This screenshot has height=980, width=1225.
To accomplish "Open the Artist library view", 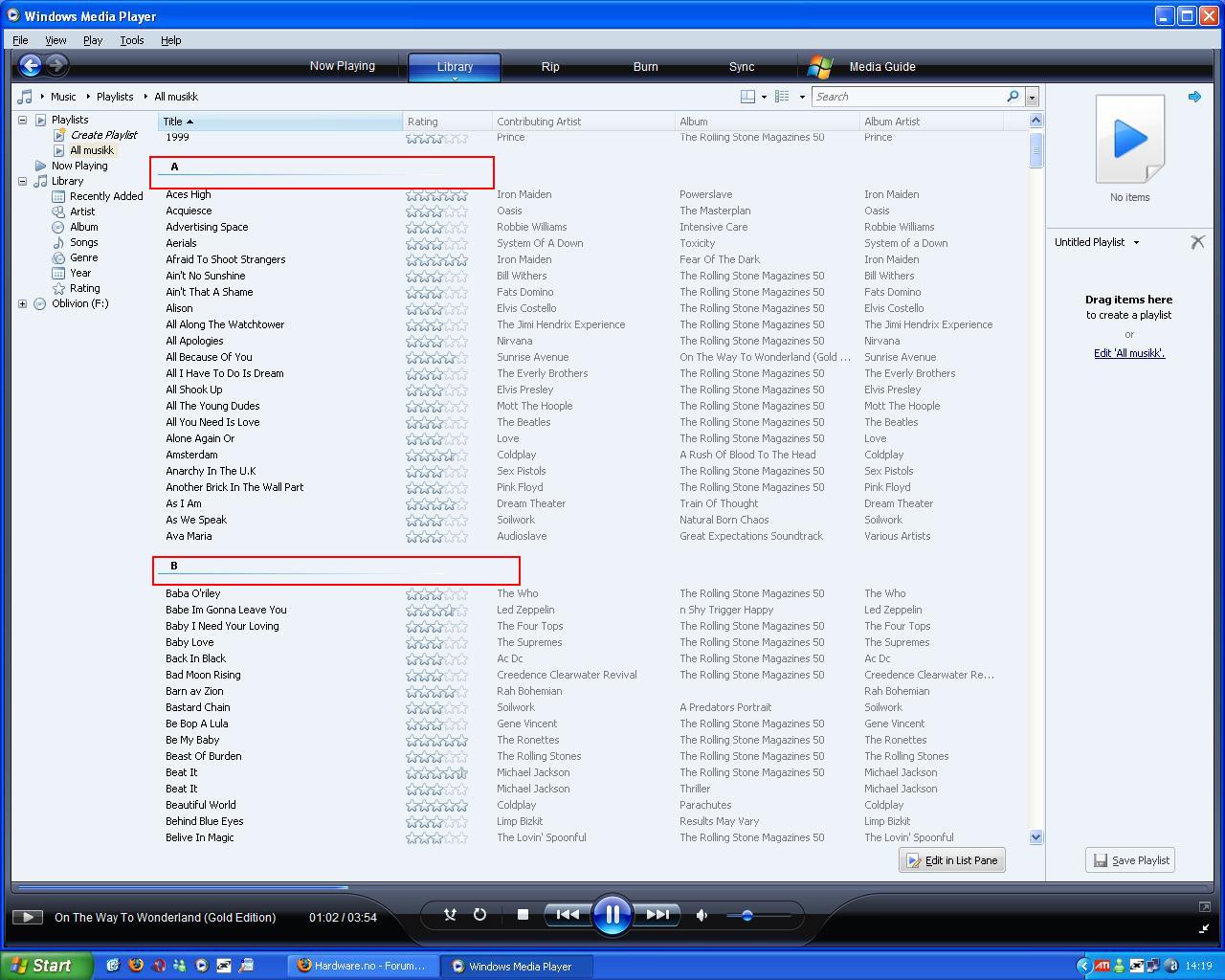I will tap(82, 212).
